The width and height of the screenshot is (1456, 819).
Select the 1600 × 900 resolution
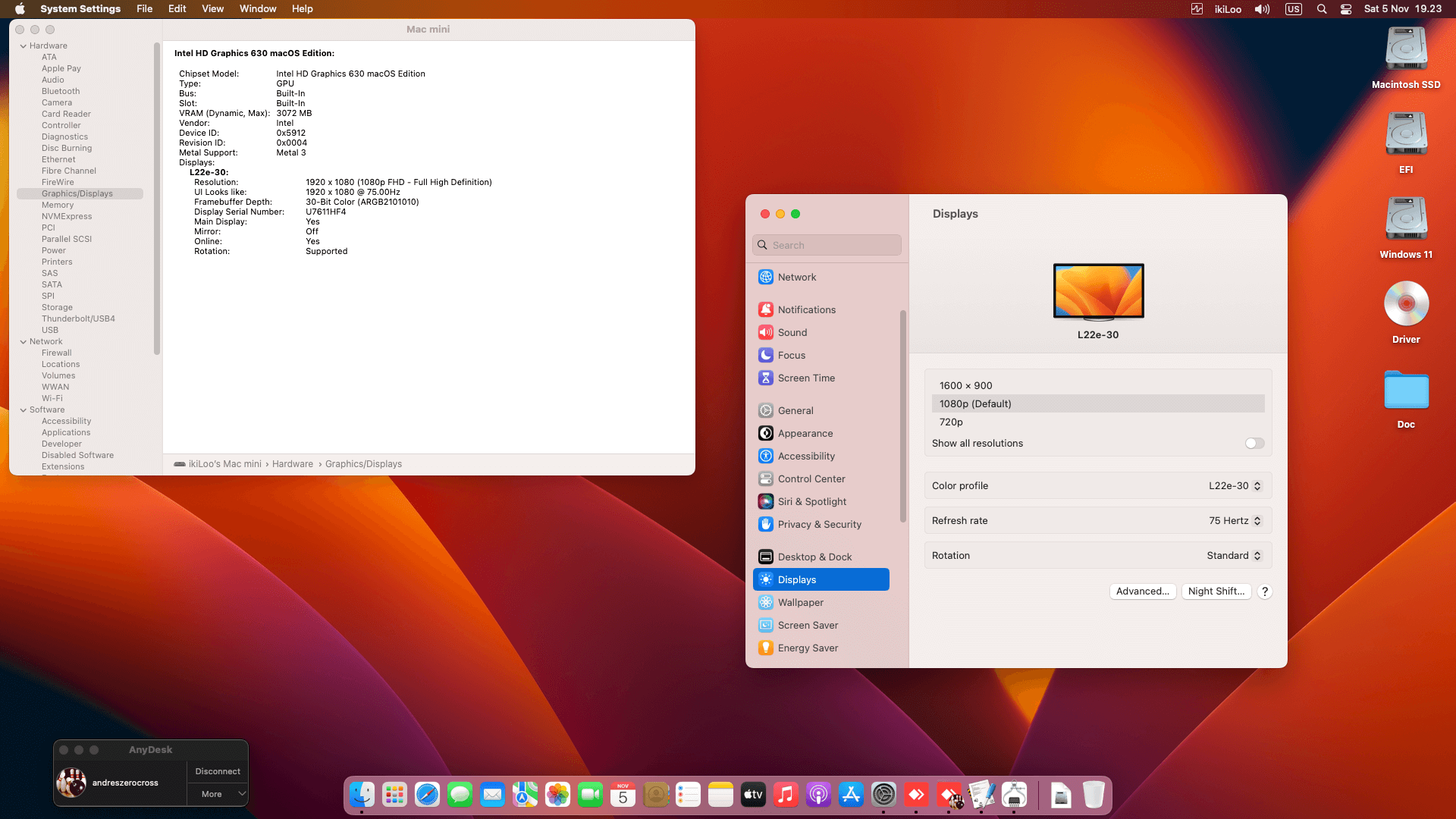(965, 385)
